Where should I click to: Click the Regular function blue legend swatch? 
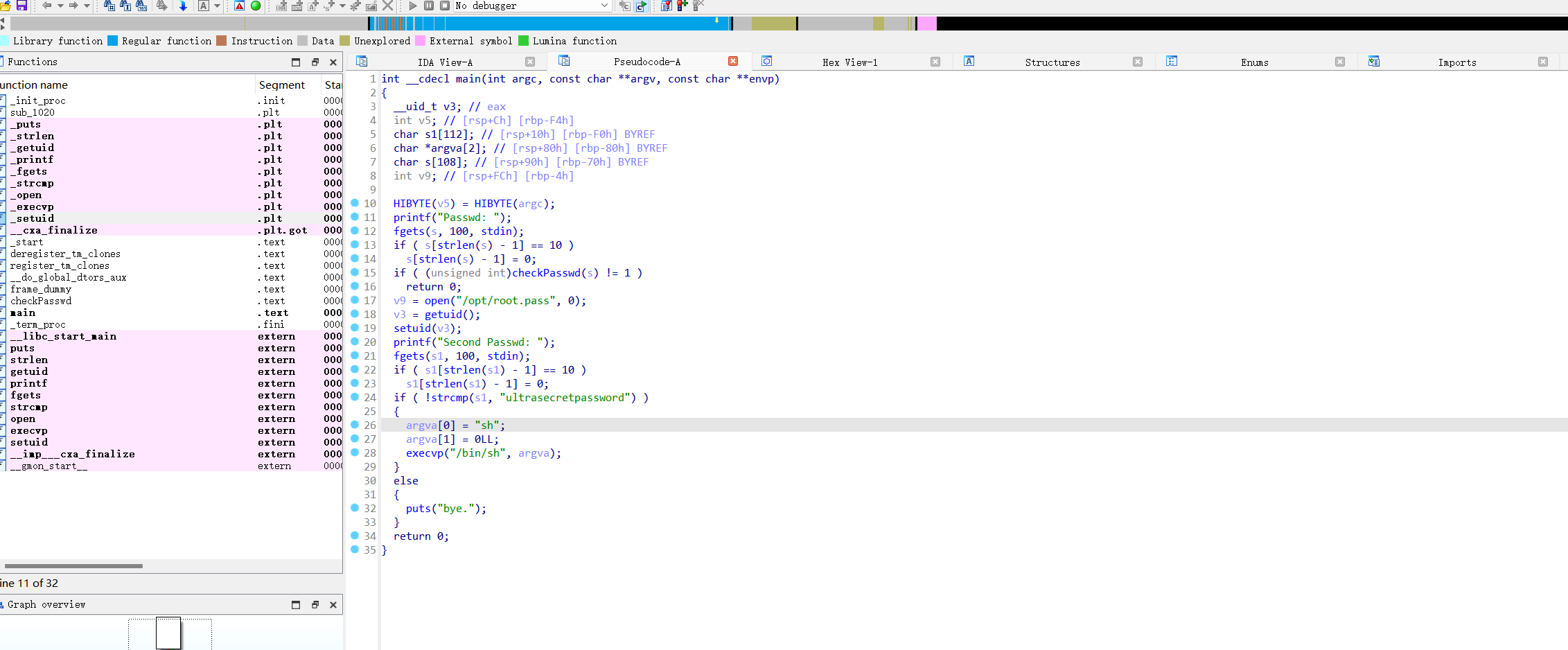tap(113, 41)
